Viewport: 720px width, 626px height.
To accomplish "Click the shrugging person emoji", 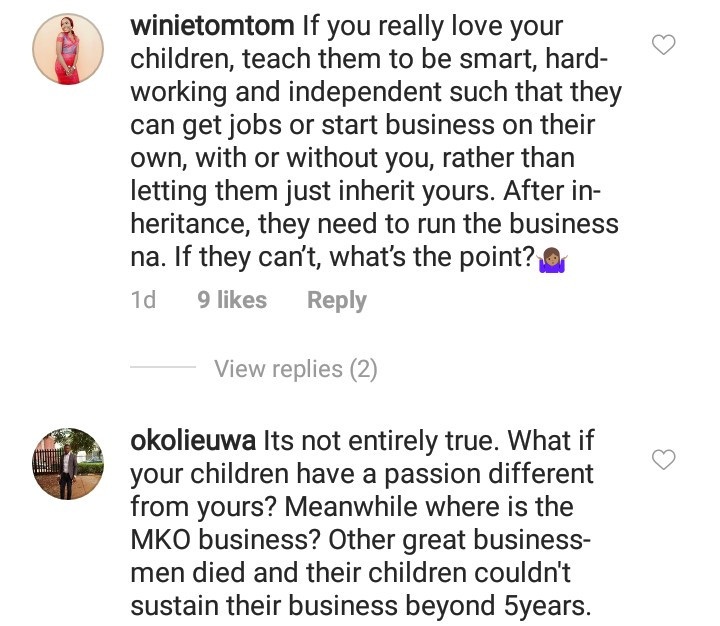I will point(552,258).
